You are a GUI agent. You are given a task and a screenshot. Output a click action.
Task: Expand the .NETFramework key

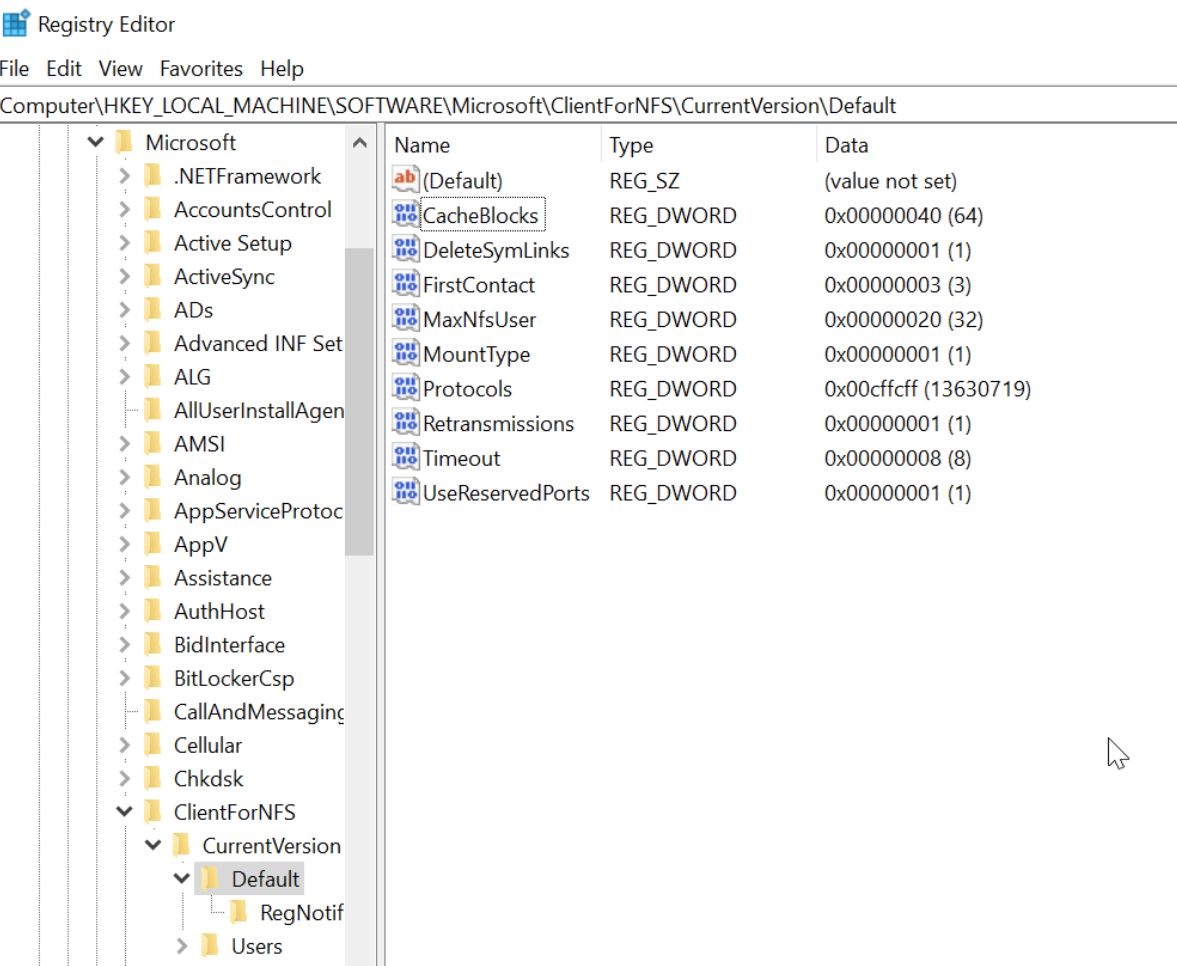coord(124,177)
